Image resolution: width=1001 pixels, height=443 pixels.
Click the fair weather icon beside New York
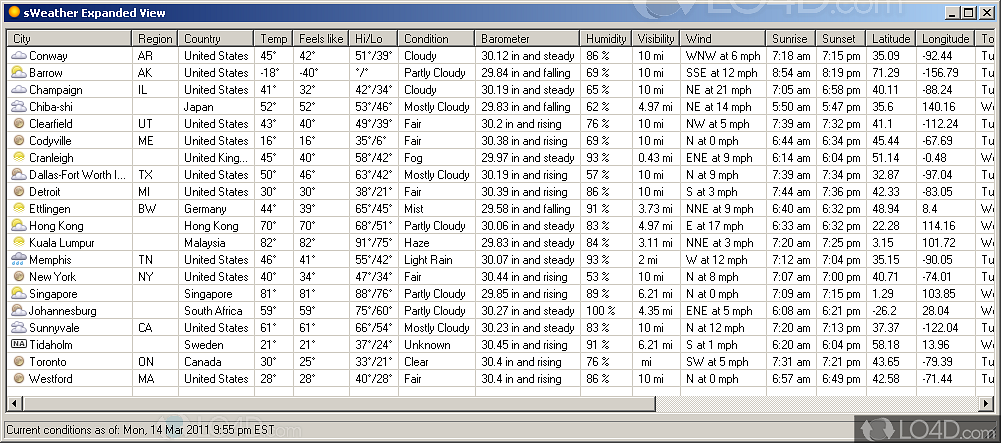pos(19,276)
